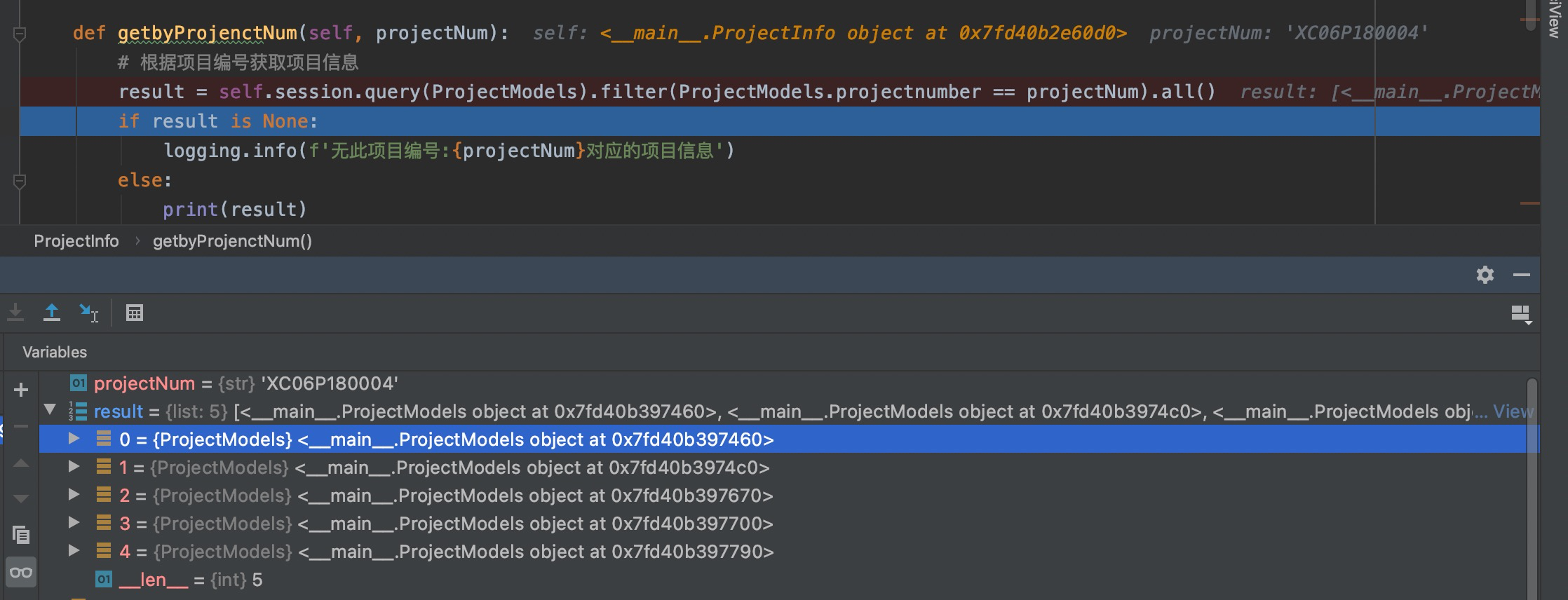The width and height of the screenshot is (1568, 600).
Task: Expand item 0 of the result list
Action: 74,439
